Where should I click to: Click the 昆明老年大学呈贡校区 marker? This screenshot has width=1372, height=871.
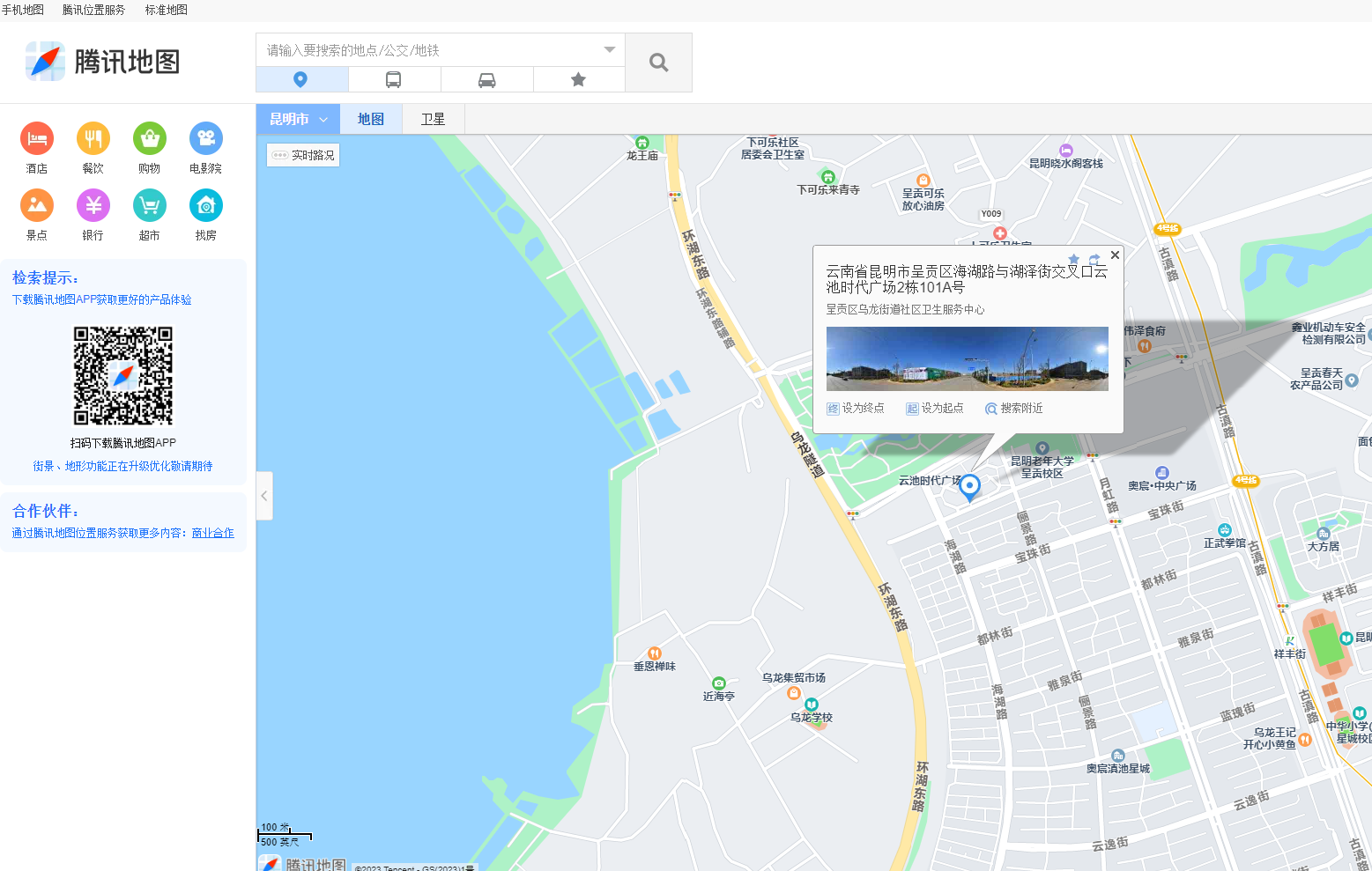(1042, 448)
